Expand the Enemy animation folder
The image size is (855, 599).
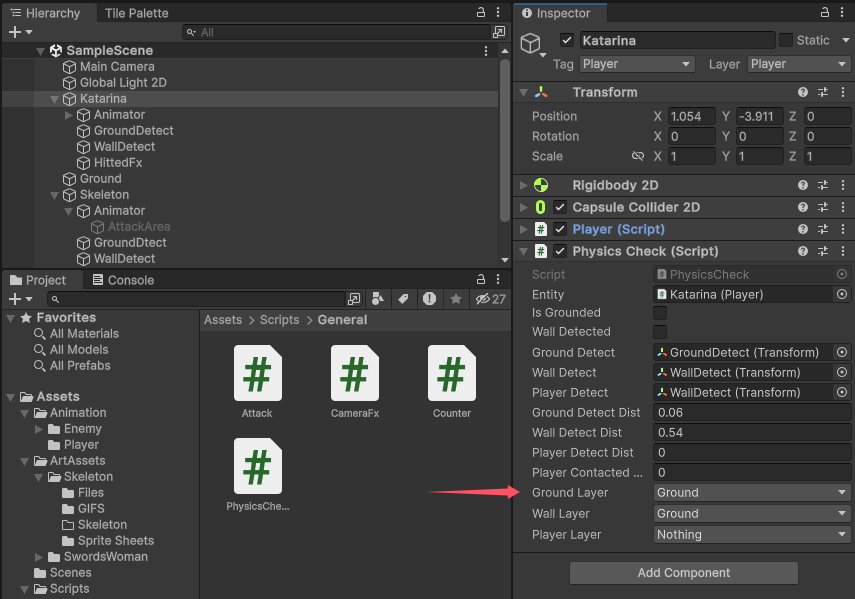[39, 429]
